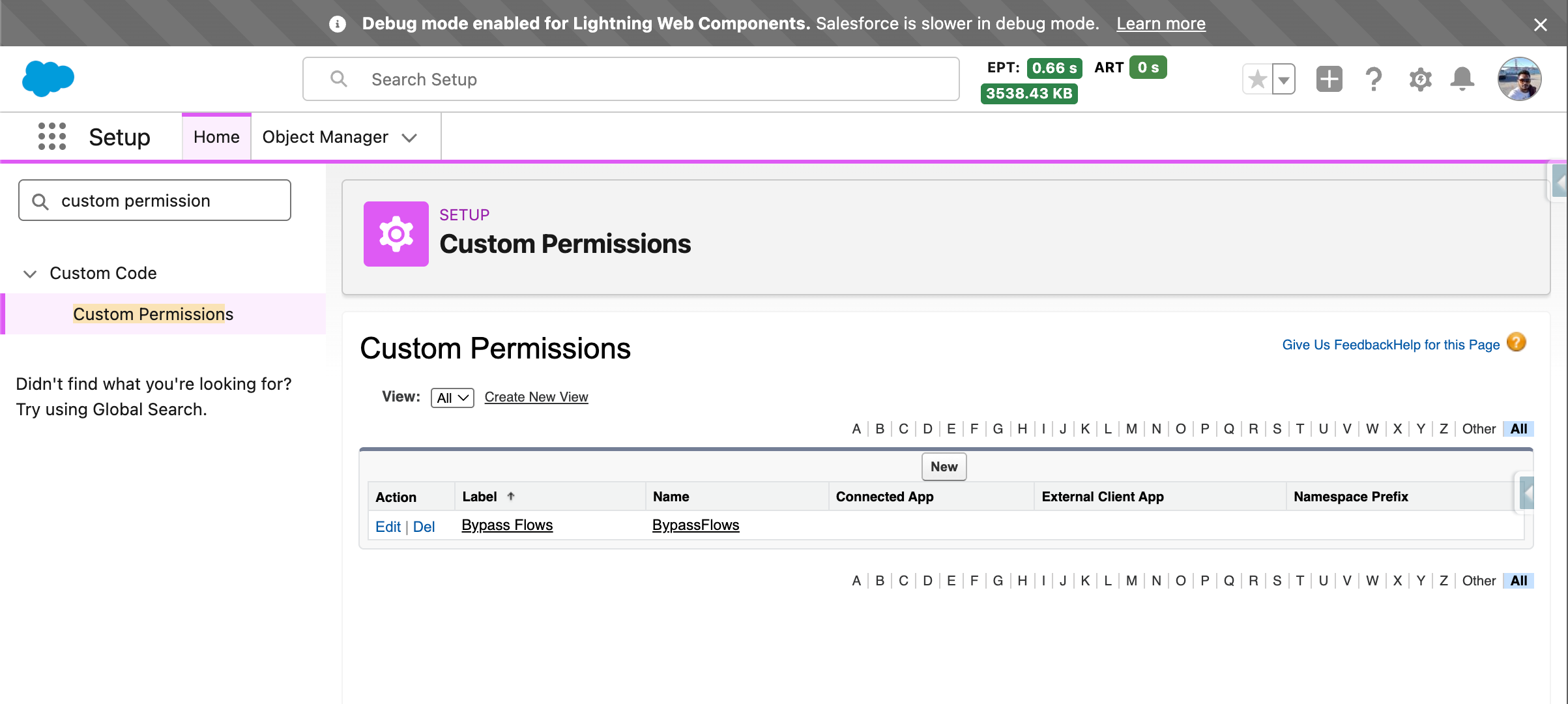This screenshot has width=1568, height=704.
Task: Click the Custom Permissions page gear icon
Action: click(396, 233)
